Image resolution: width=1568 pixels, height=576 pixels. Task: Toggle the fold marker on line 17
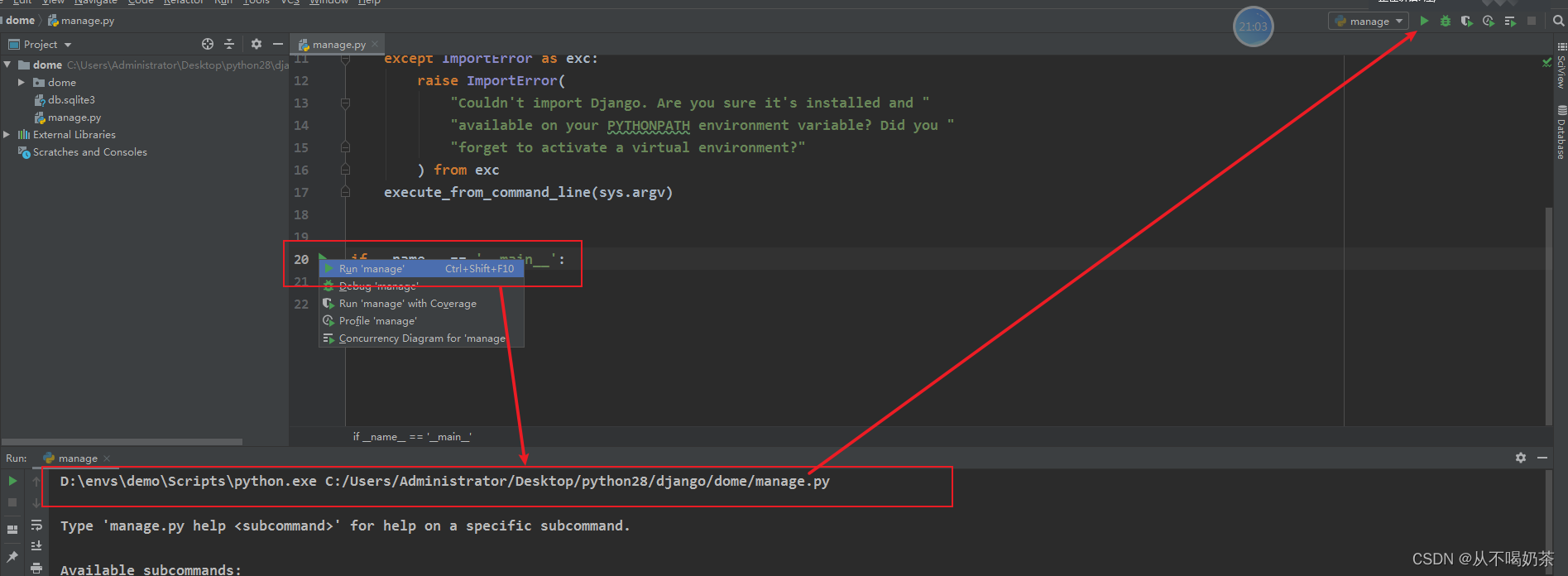point(345,192)
